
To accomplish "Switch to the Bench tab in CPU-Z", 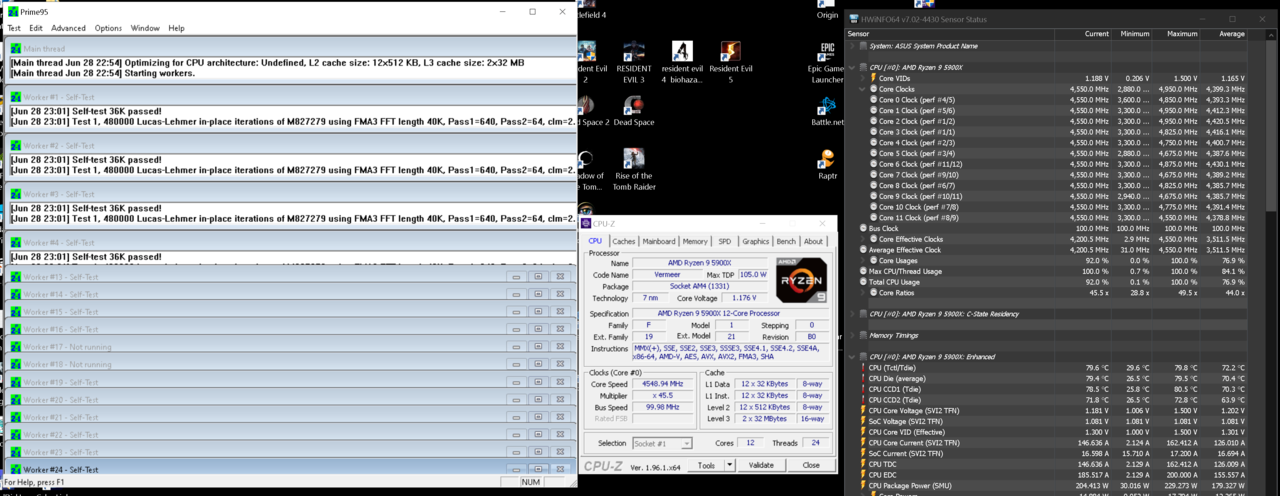I will point(786,241).
